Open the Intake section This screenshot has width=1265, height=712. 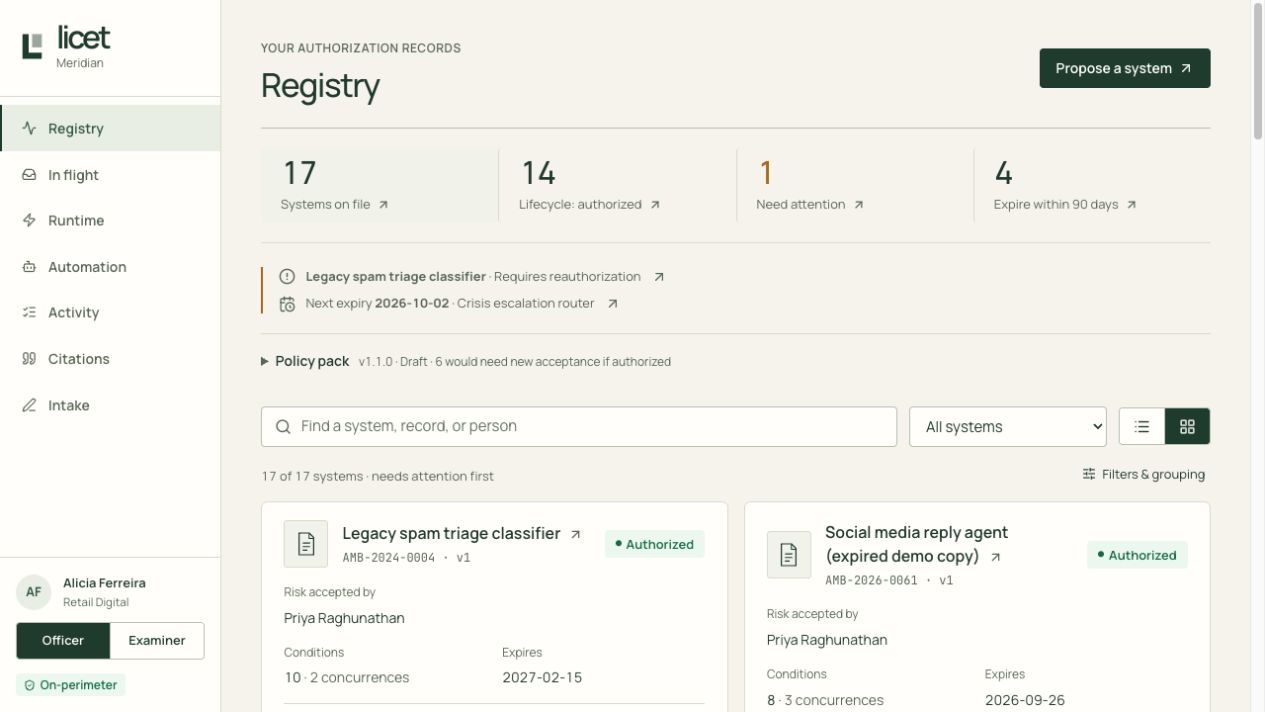click(110, 405)
